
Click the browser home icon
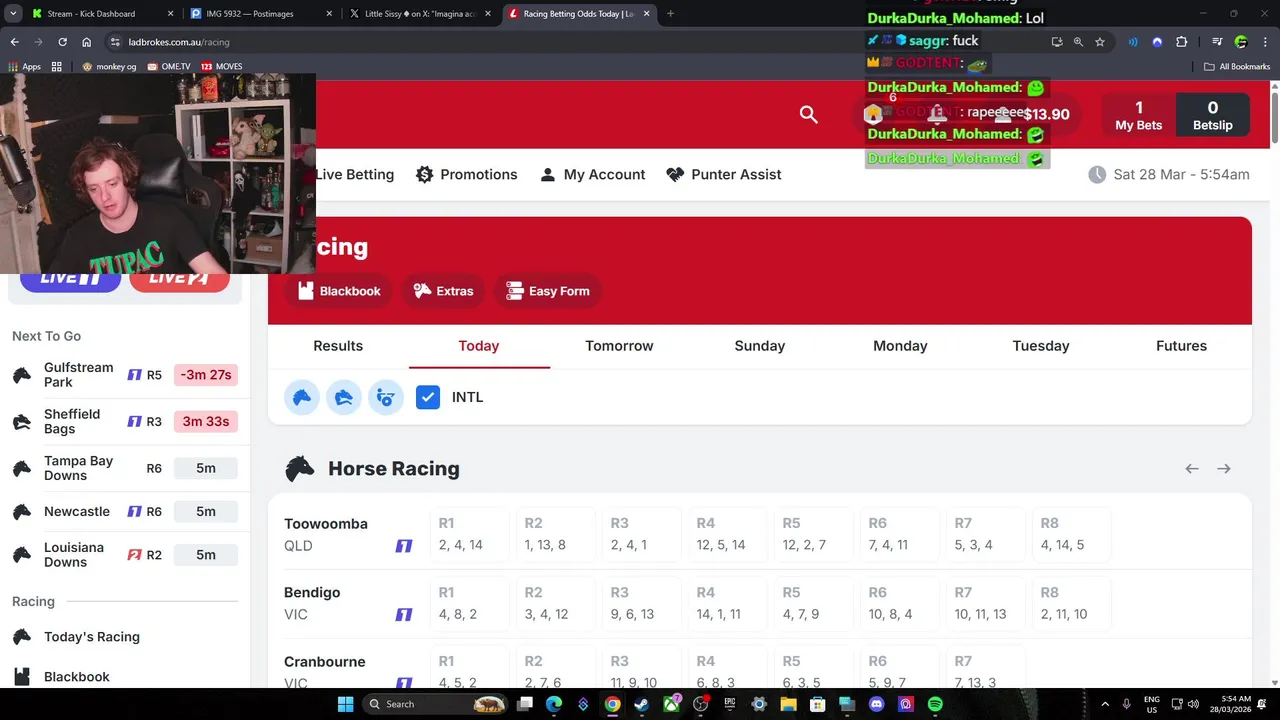(x=87, y=42)
